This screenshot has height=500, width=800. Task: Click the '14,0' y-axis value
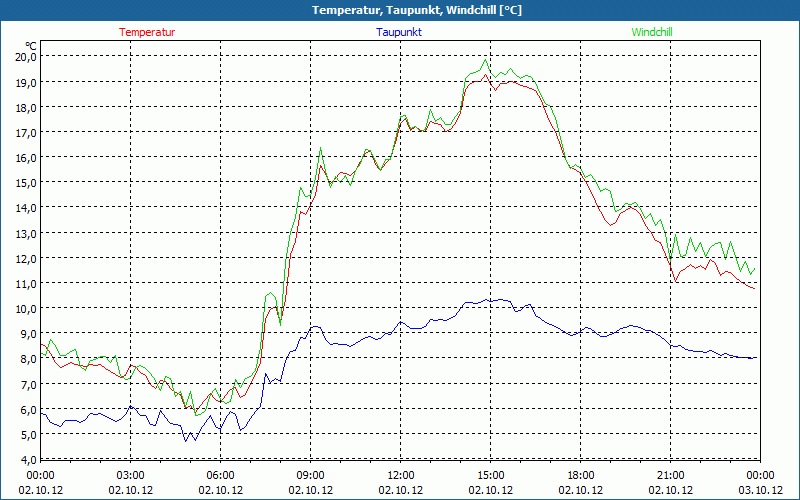pyautogui.click(x=26, y=208)
